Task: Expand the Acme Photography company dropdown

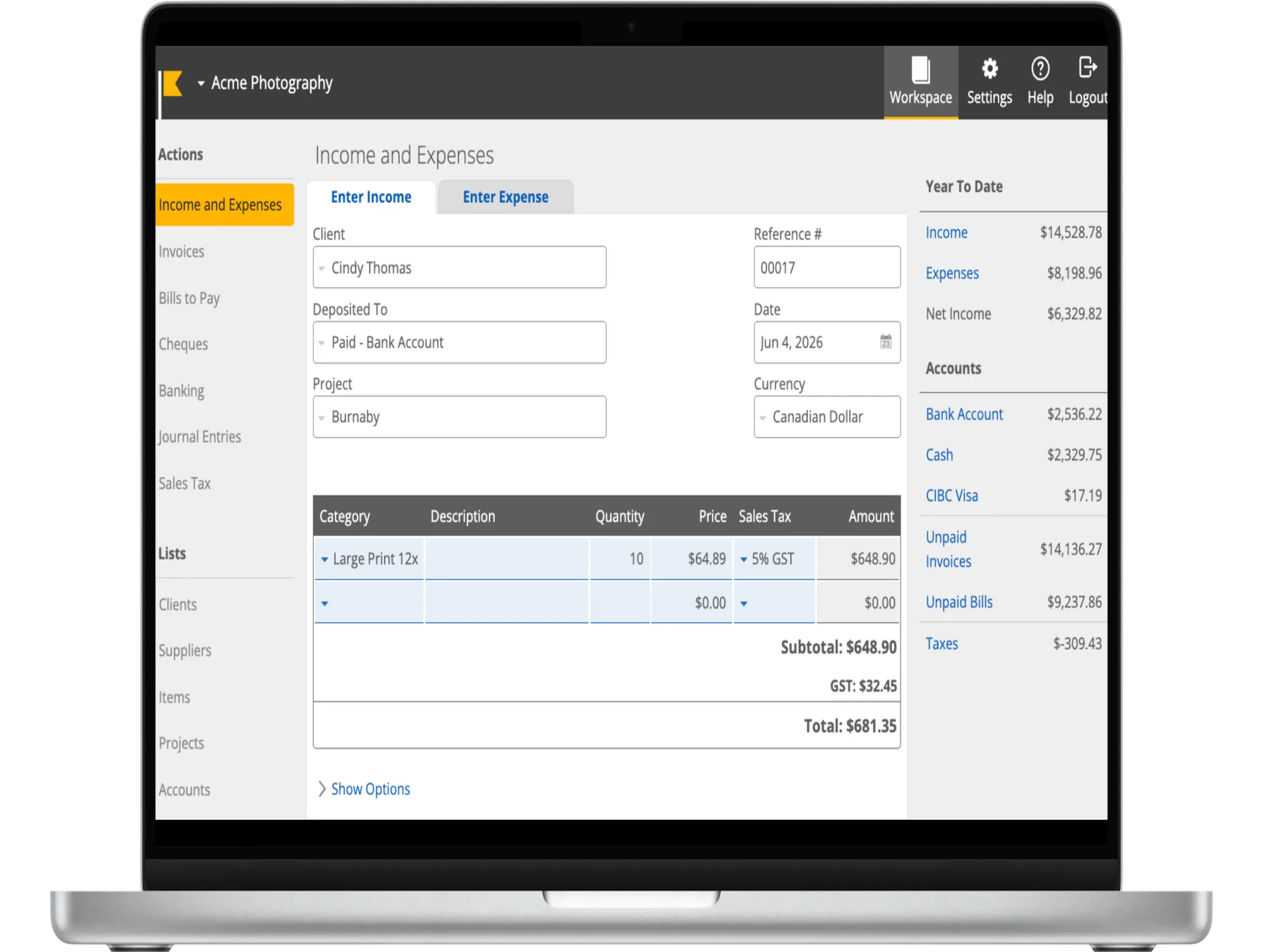Action: (201, 83)
